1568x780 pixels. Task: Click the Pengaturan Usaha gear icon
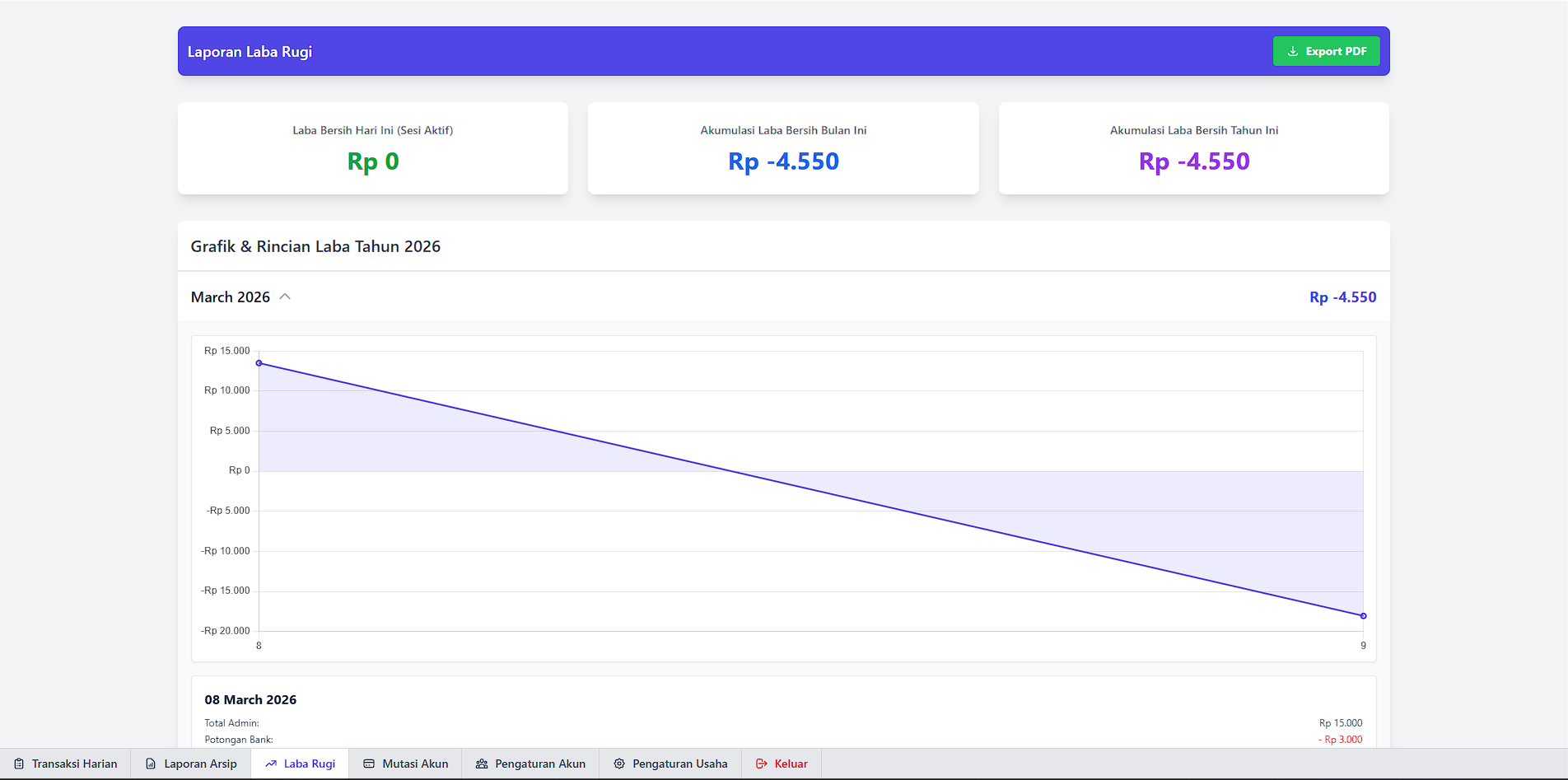pyautogui.click(x=619, y=764)
